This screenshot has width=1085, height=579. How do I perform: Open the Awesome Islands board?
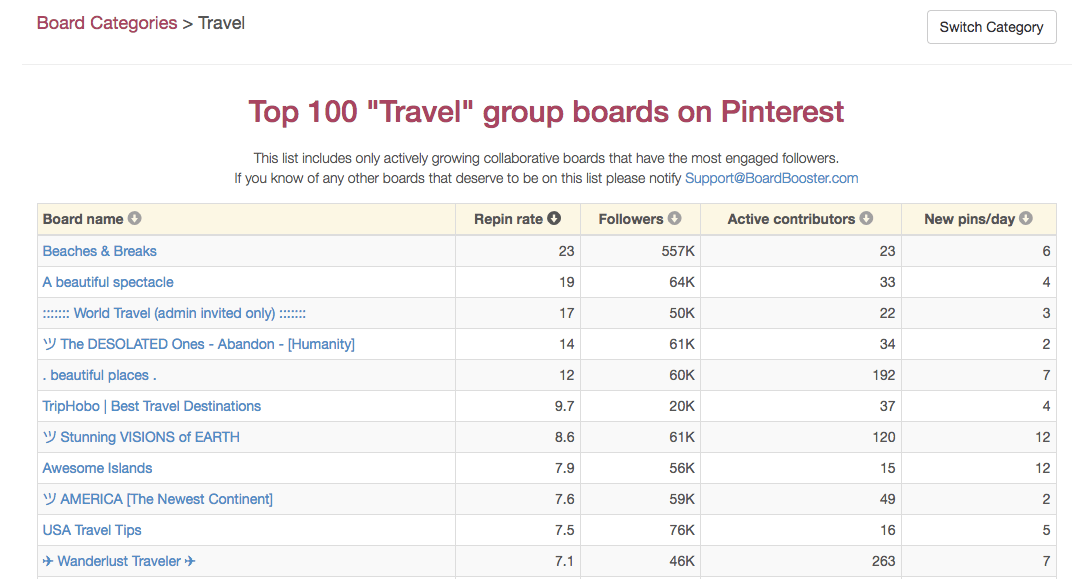98,468
